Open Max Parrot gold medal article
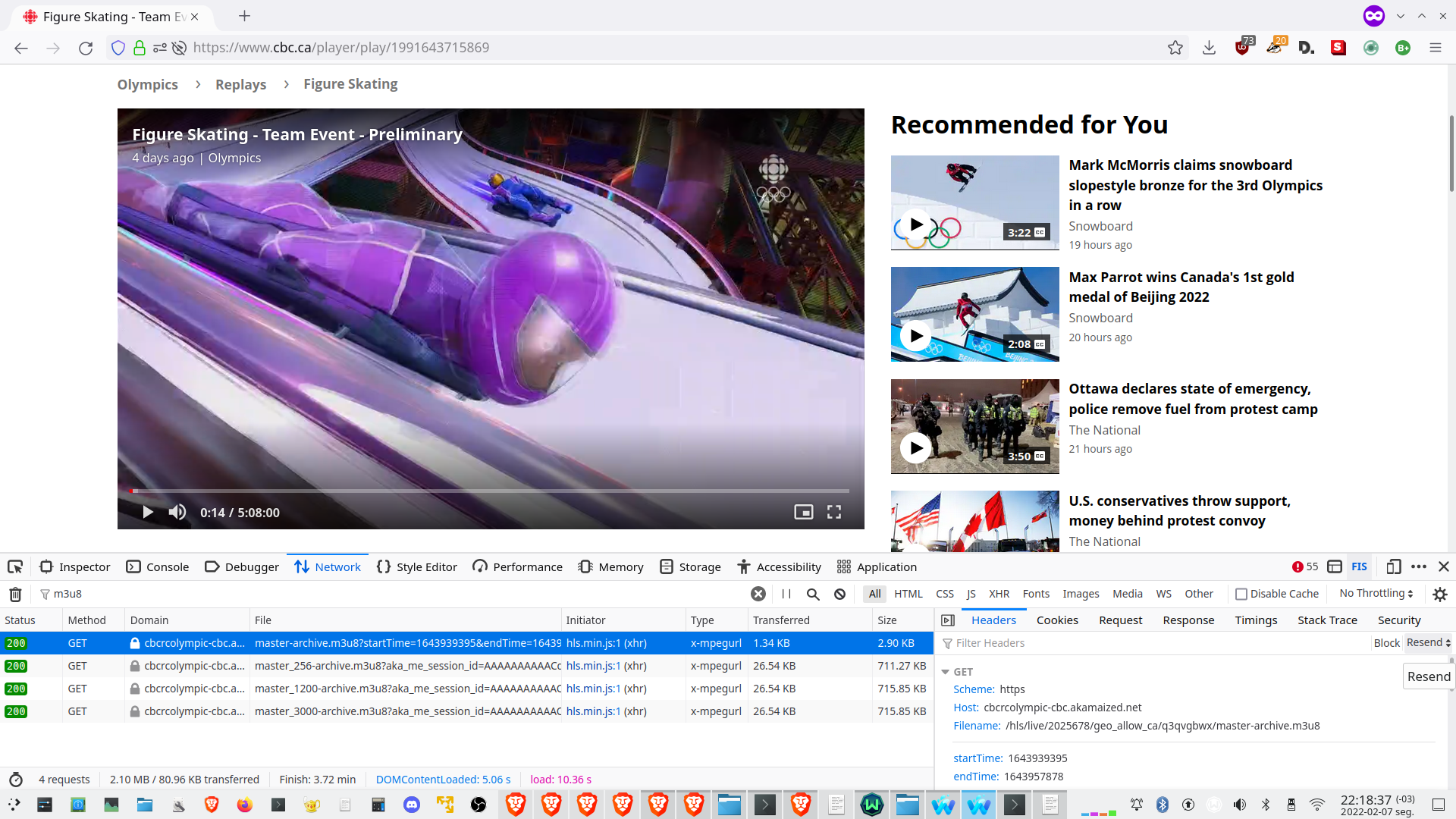This screenshot has height=819, width=1456. point(1181,287)
